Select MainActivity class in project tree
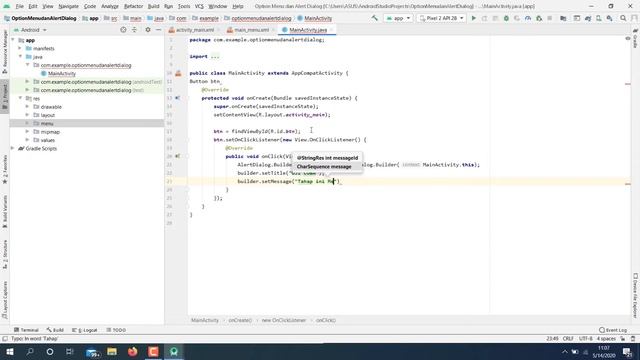This screenshot has width=640, height=360. (62, 73)
